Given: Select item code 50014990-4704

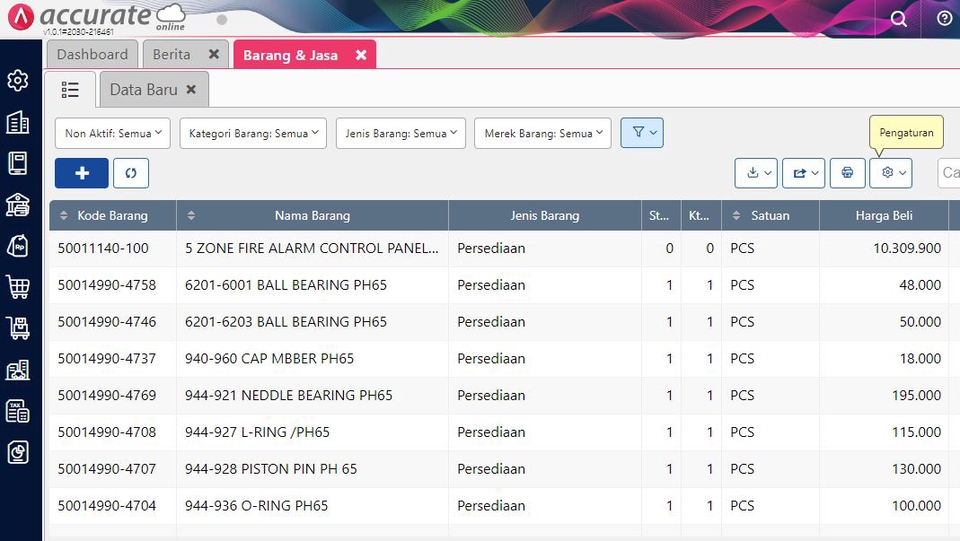Looking at the screenshot, I should tap(107, 506).
